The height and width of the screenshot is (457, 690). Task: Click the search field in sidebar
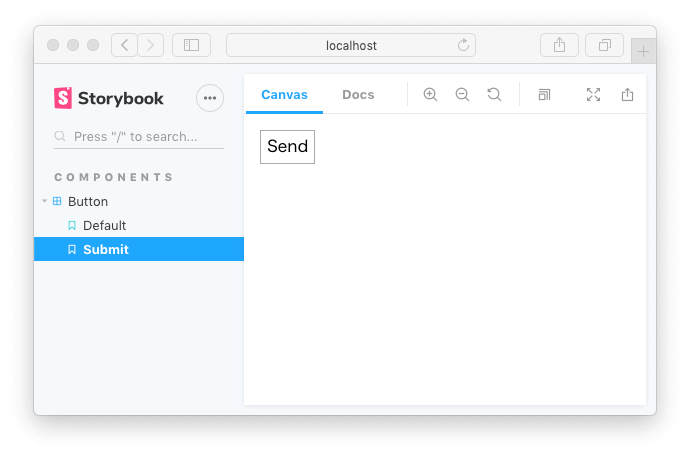click(x=139, y=137)
